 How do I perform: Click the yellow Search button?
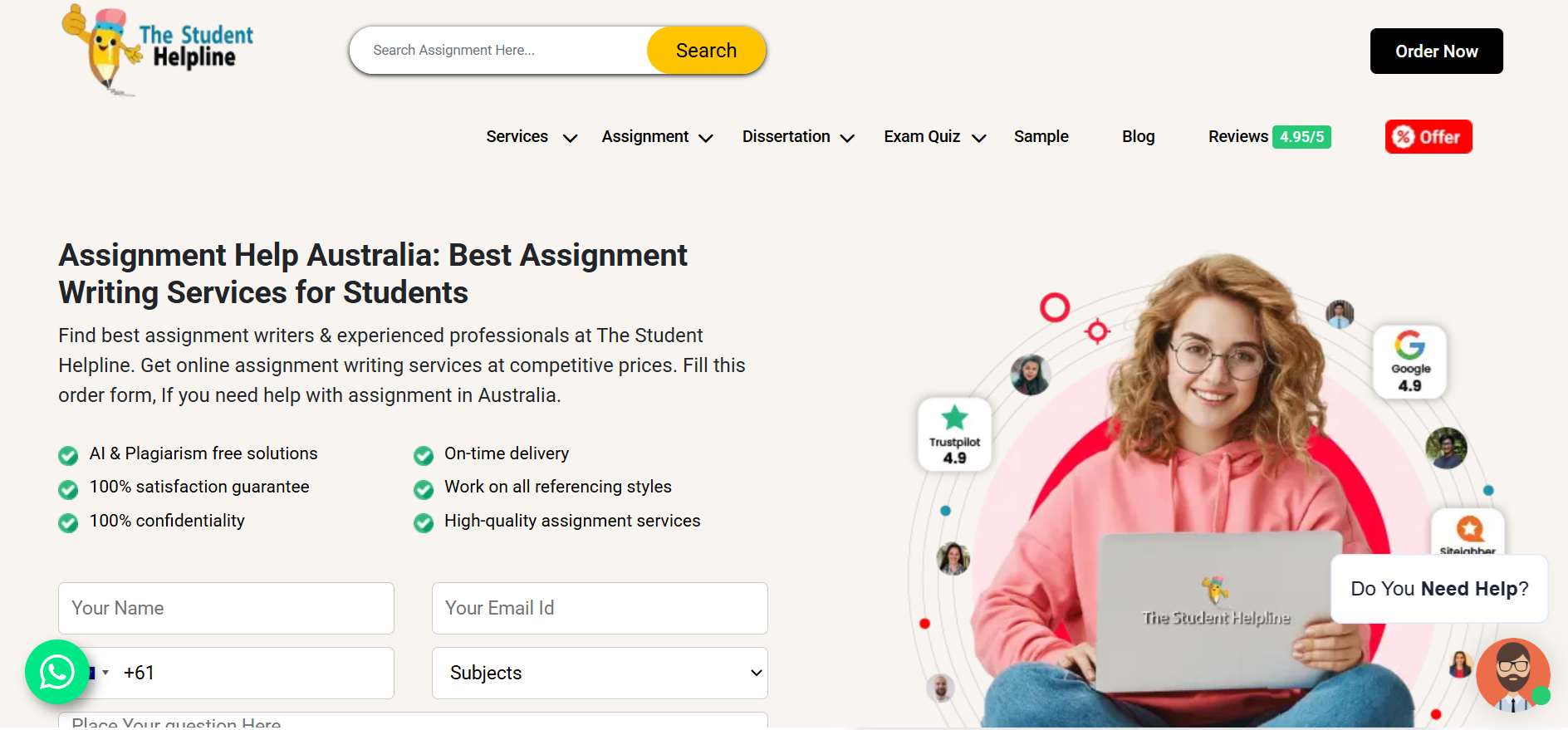pyautogui.click(x=706, y=50)
